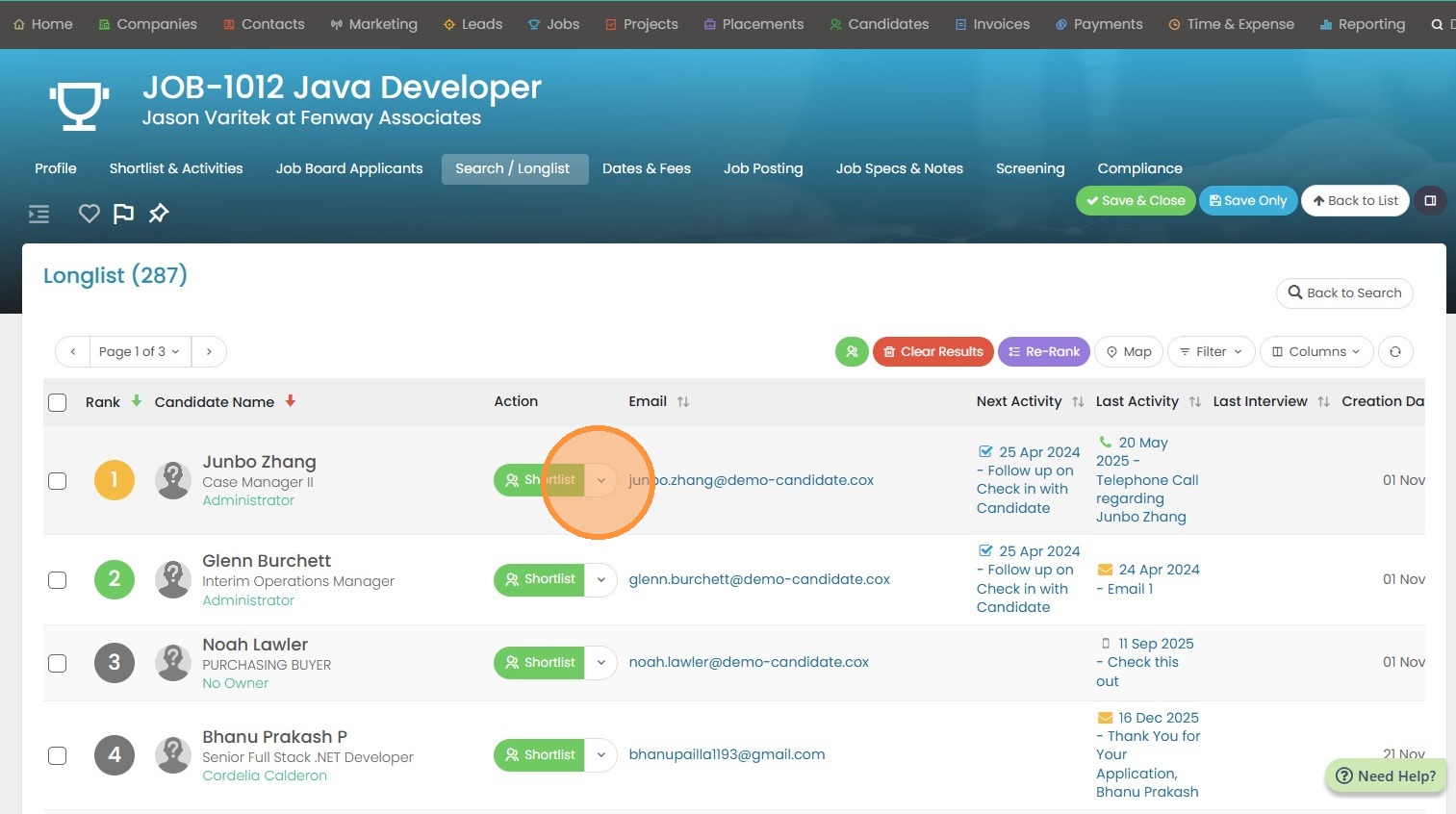Tick the checkbox for Junbo Zhang
Viewport: 1456px width, 814px height.
(x=58, y=481)
